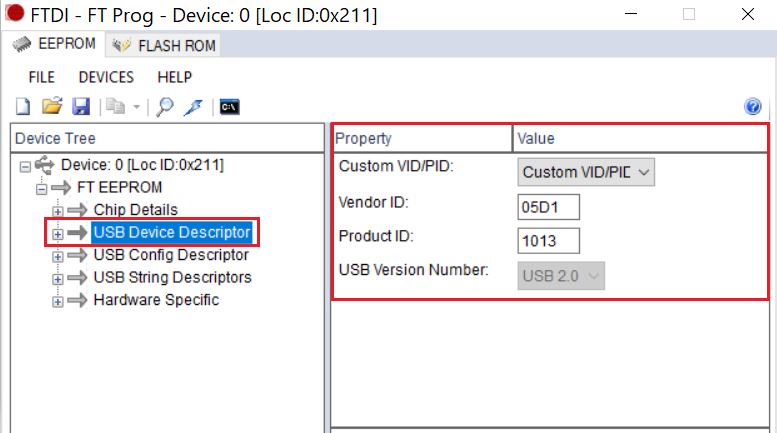777x433 pixels.
Task: Click the new template icon
Action: [x=23, y=107]
